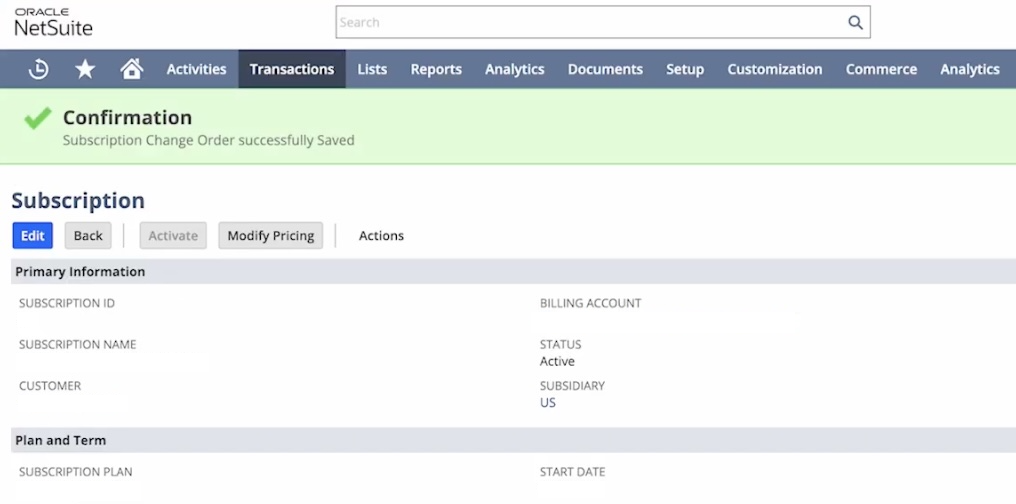Image resolution: width=1016 pixels, height=504 pixels.
Task: Collapse the Primary Information section header
Action: 80,272
